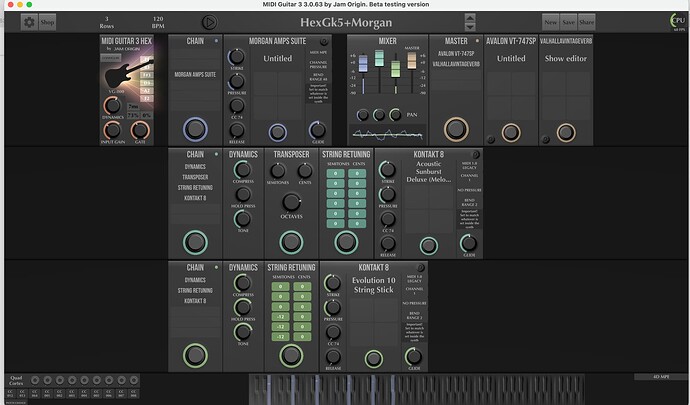Click the bottom row Kontakt 8 Strike knob
Image resolution: width=690 pixels, height=405 pixels.
point(333,283)
